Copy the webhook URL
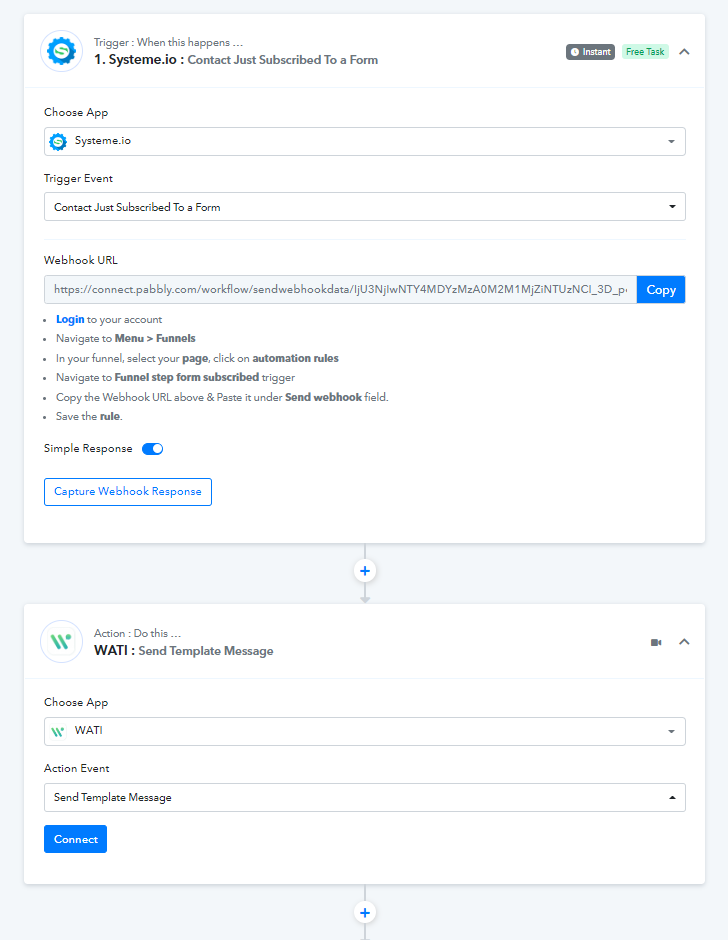 661,290
